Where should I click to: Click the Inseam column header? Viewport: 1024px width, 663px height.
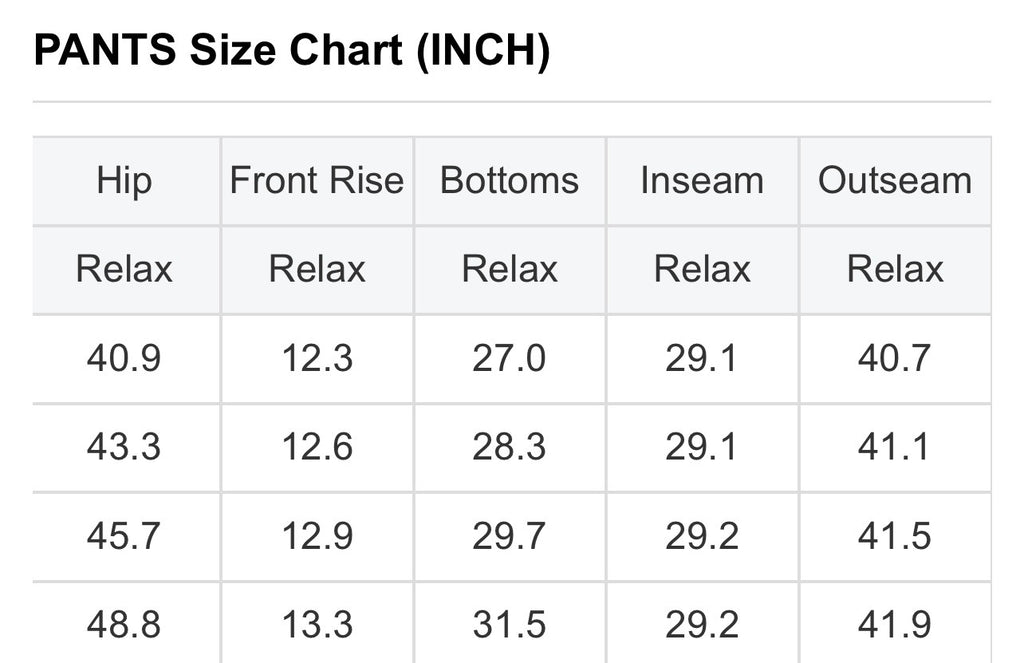702,181
